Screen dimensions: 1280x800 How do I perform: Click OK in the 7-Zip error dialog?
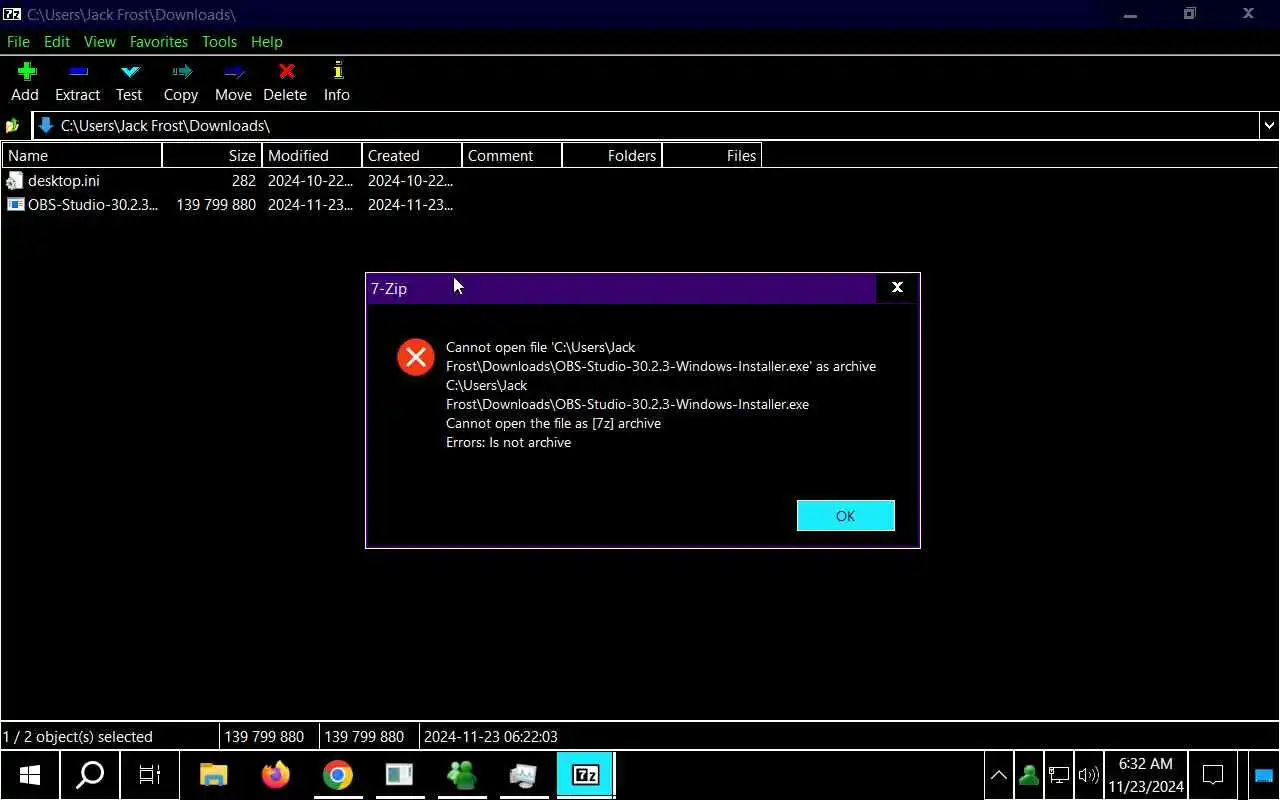point(846,516)
